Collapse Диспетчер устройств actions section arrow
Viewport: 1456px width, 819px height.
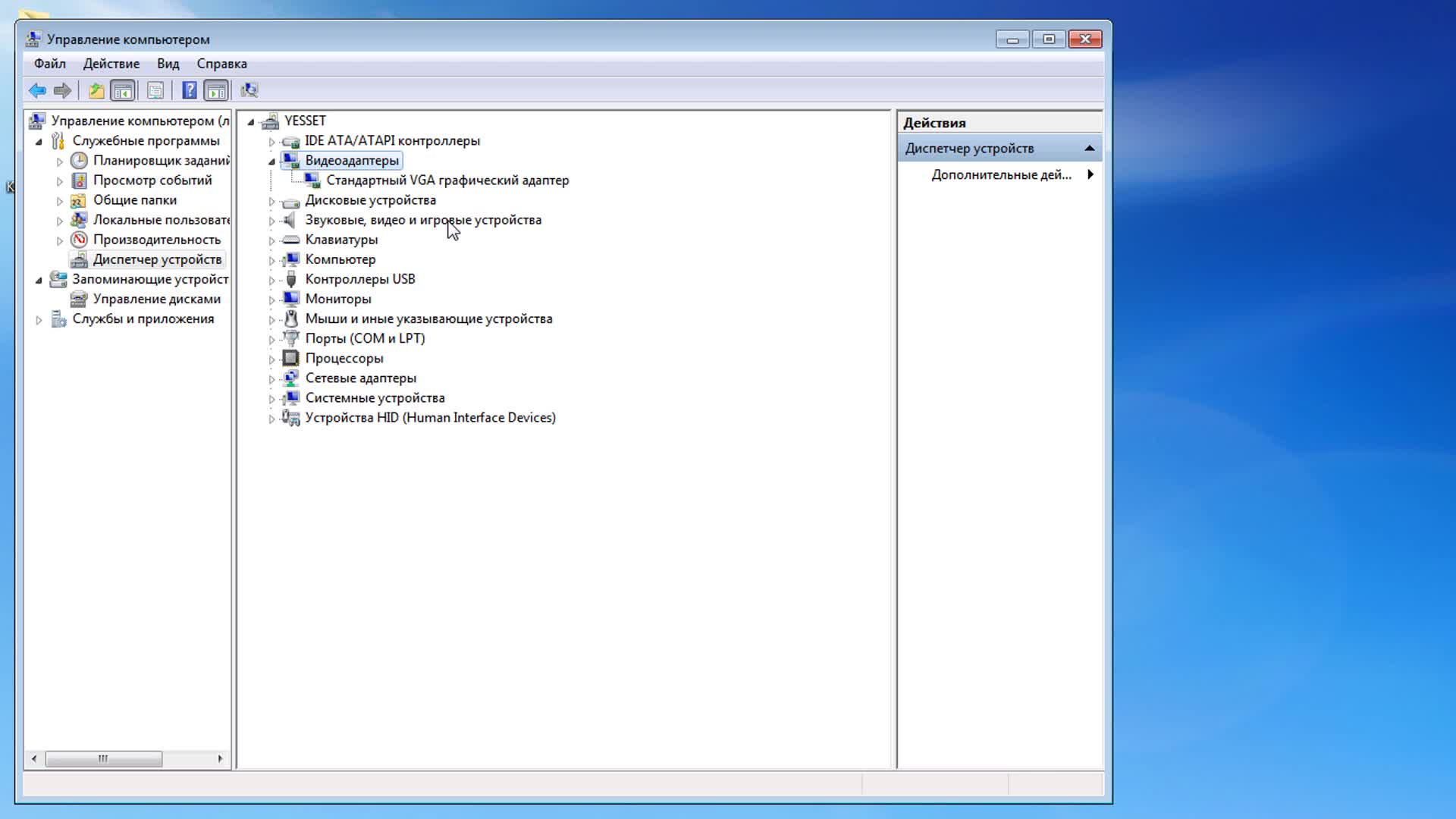1090,149
